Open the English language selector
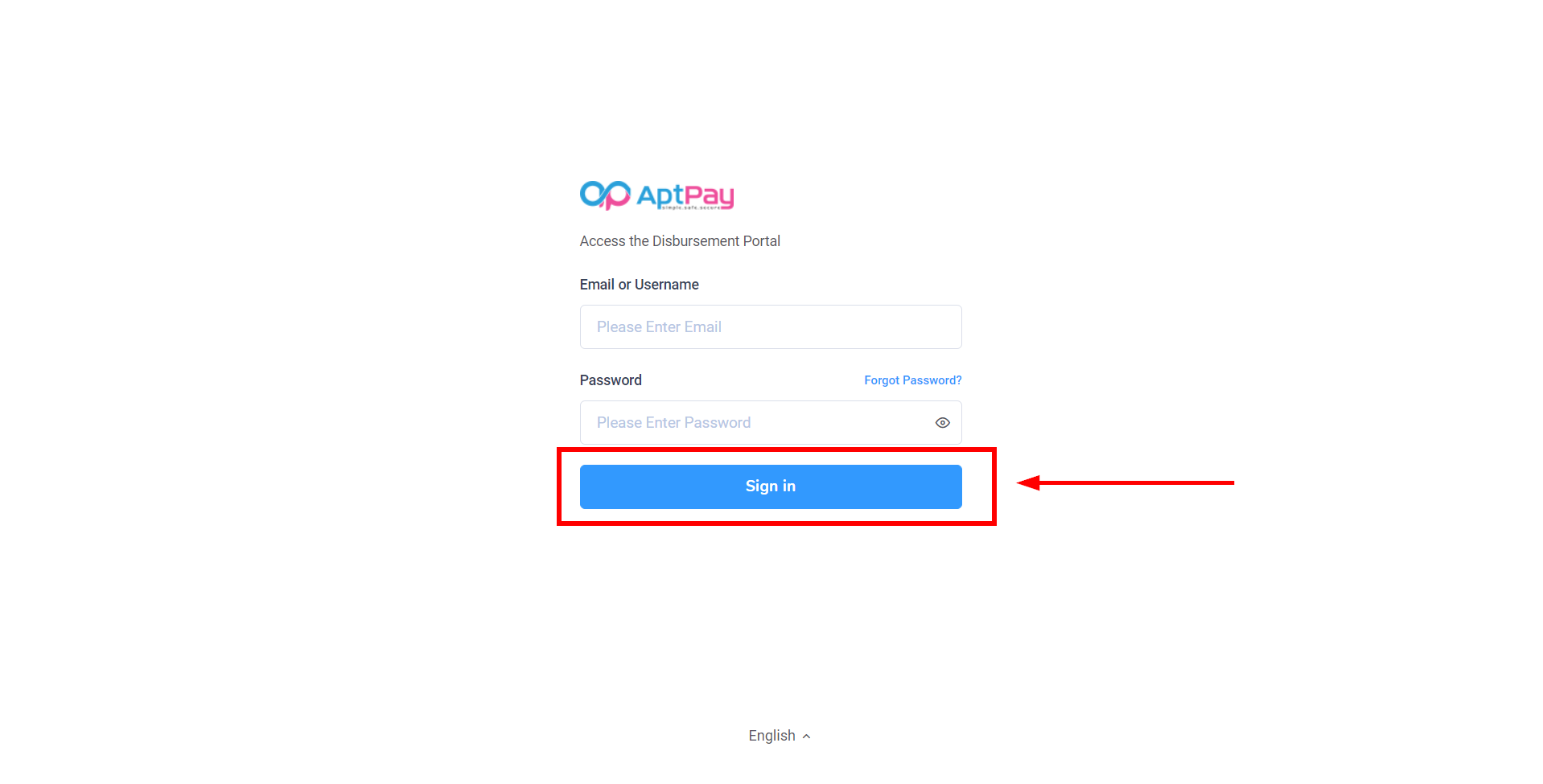Image resolution: width=1543 pixels, height=784 pixels. pos(772,736)
